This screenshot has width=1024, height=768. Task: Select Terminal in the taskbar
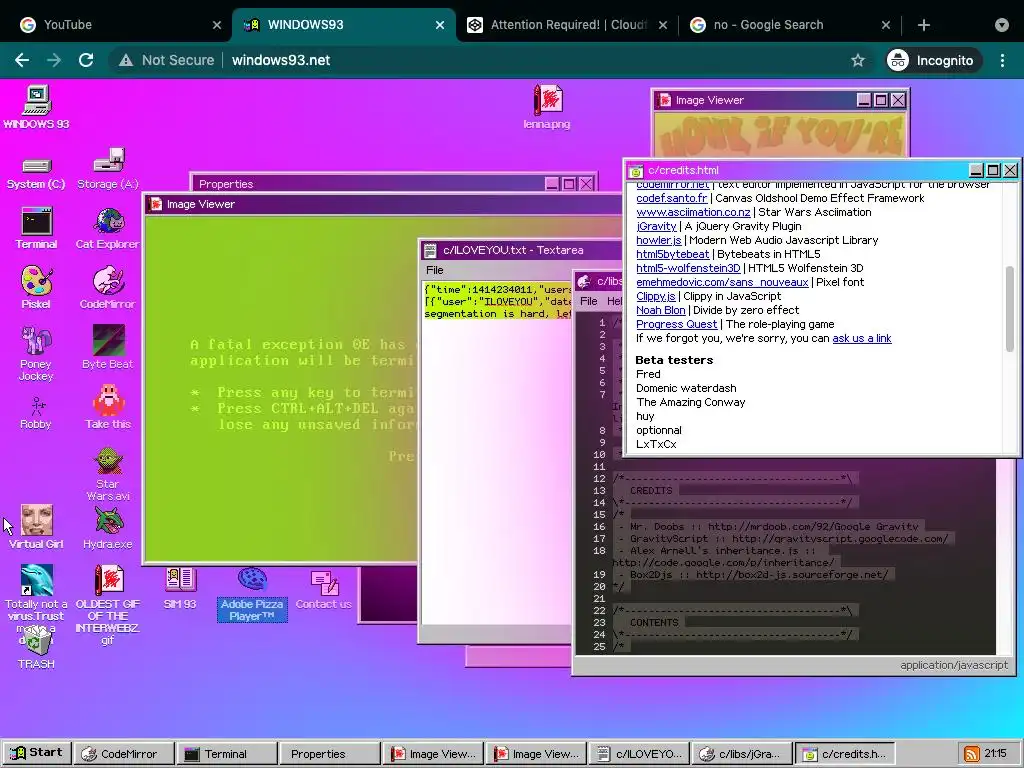227,754
